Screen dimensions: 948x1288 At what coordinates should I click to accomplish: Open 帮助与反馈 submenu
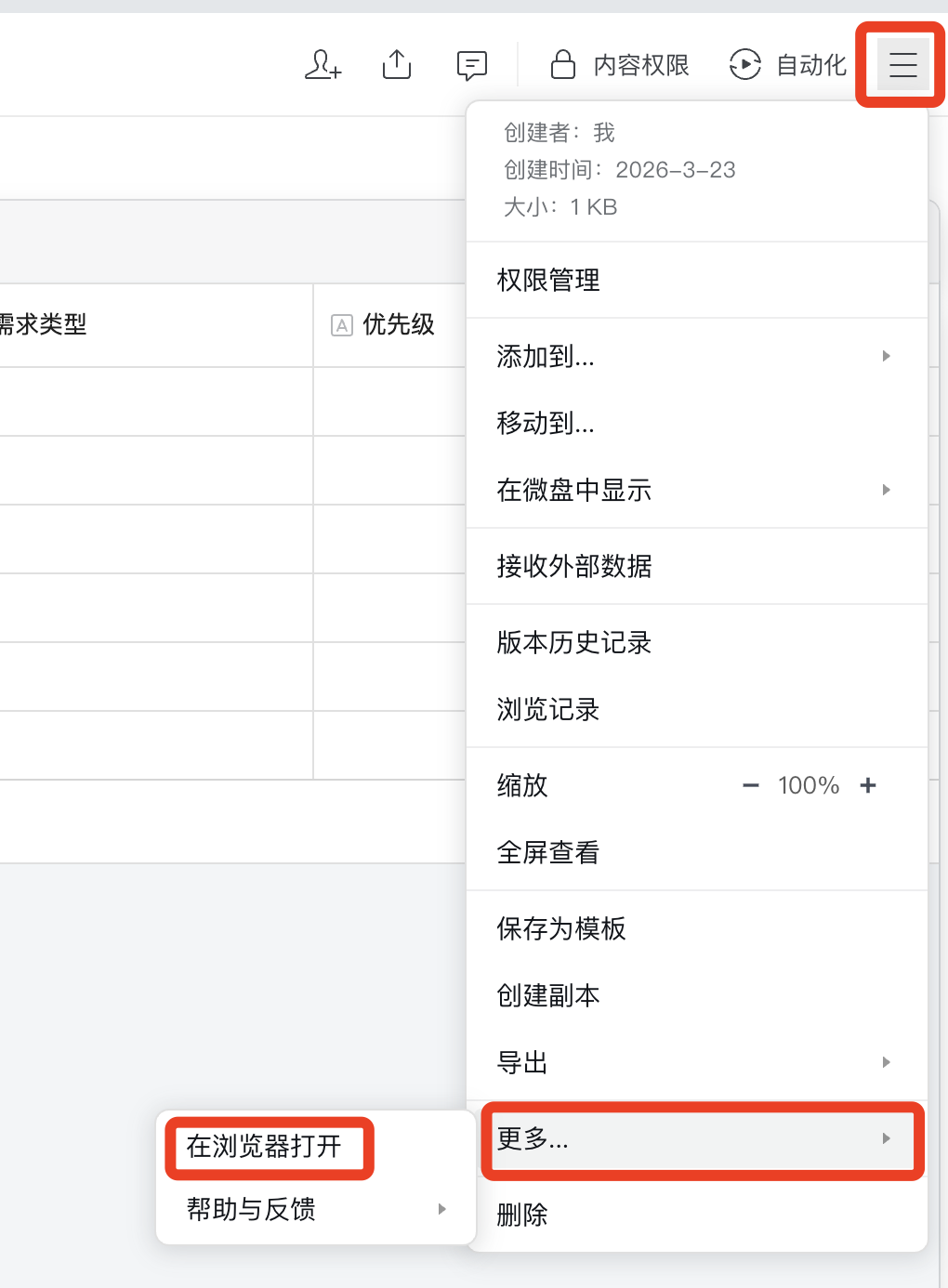316,1209
